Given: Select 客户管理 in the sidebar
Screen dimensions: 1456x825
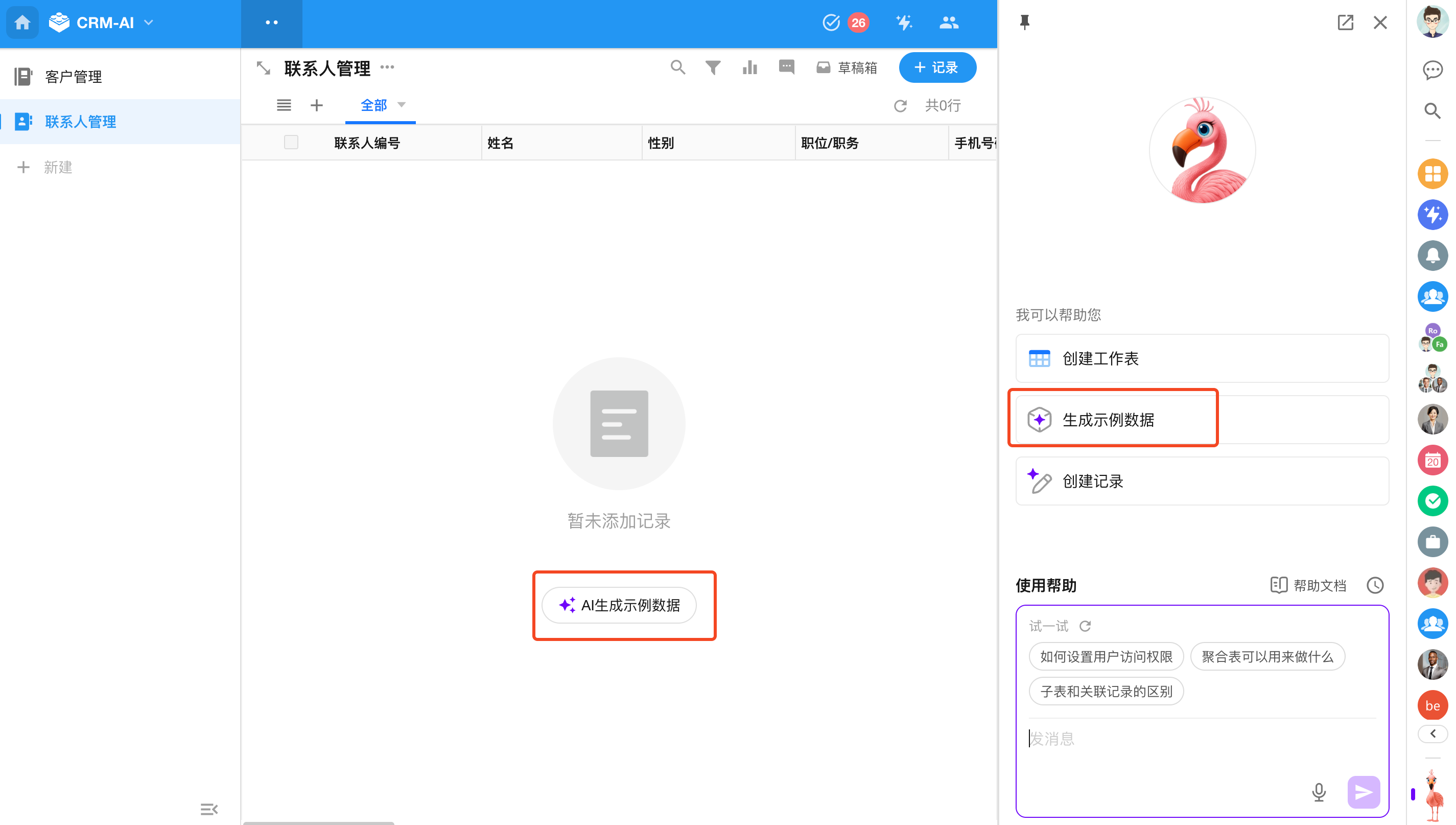Looking at the screenshot, I should (74, 77).
